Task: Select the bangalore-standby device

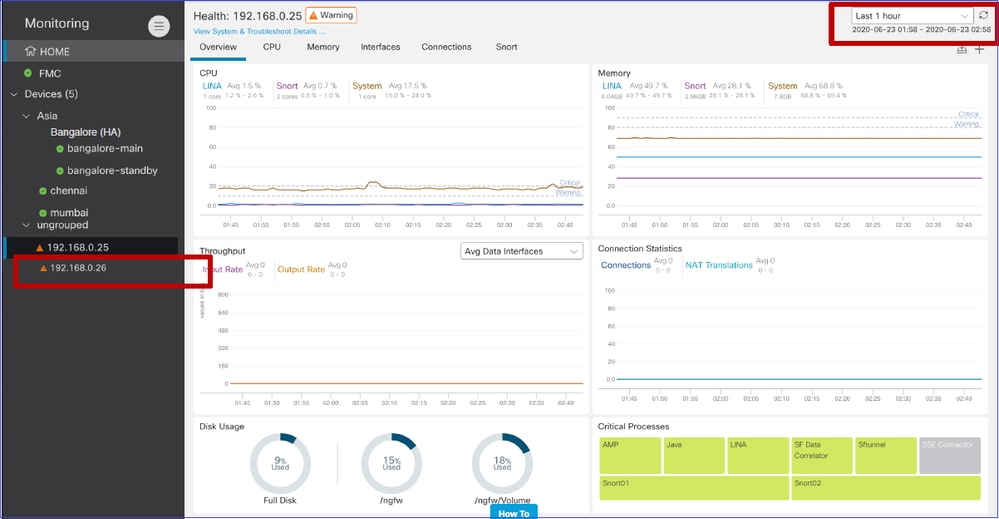Action: (x=112, y=171)
